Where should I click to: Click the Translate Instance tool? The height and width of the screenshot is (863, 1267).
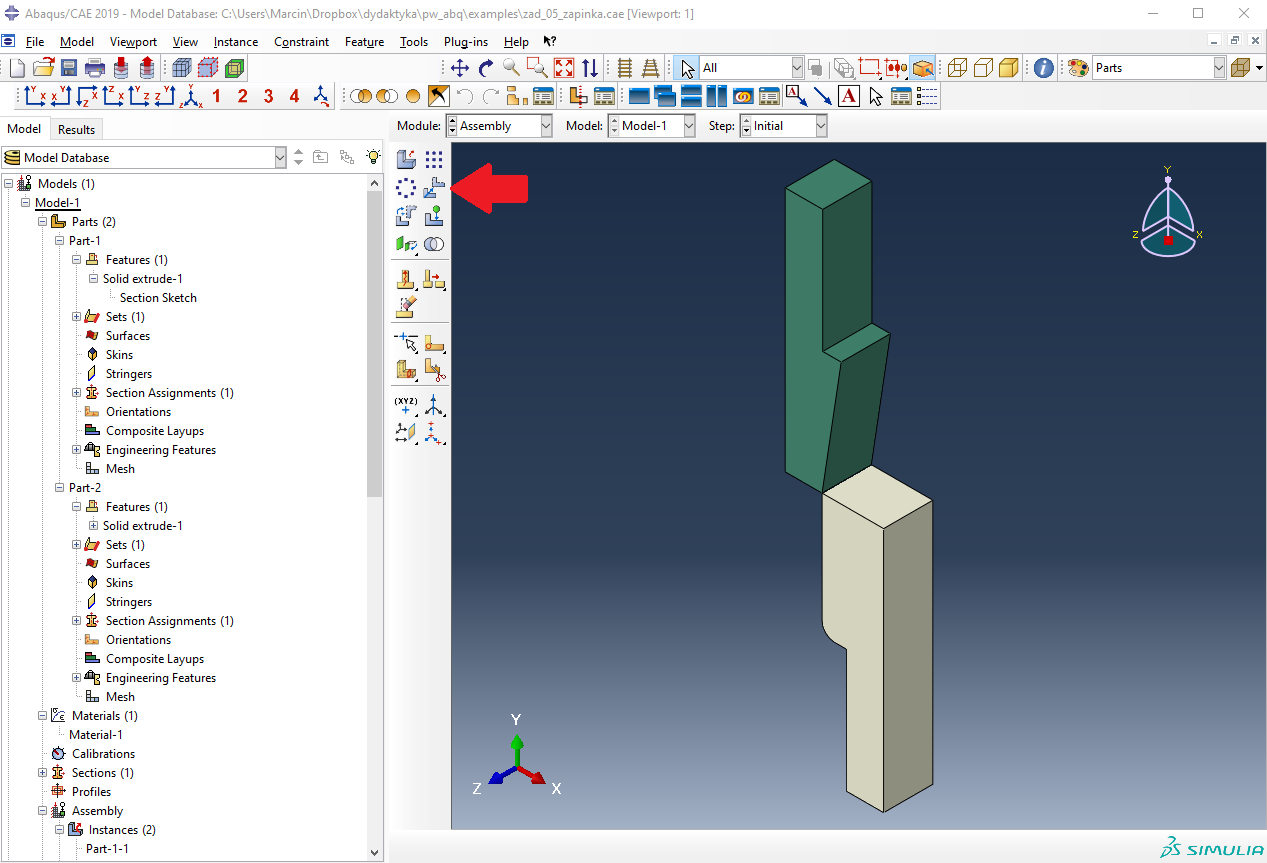point(433,187)
